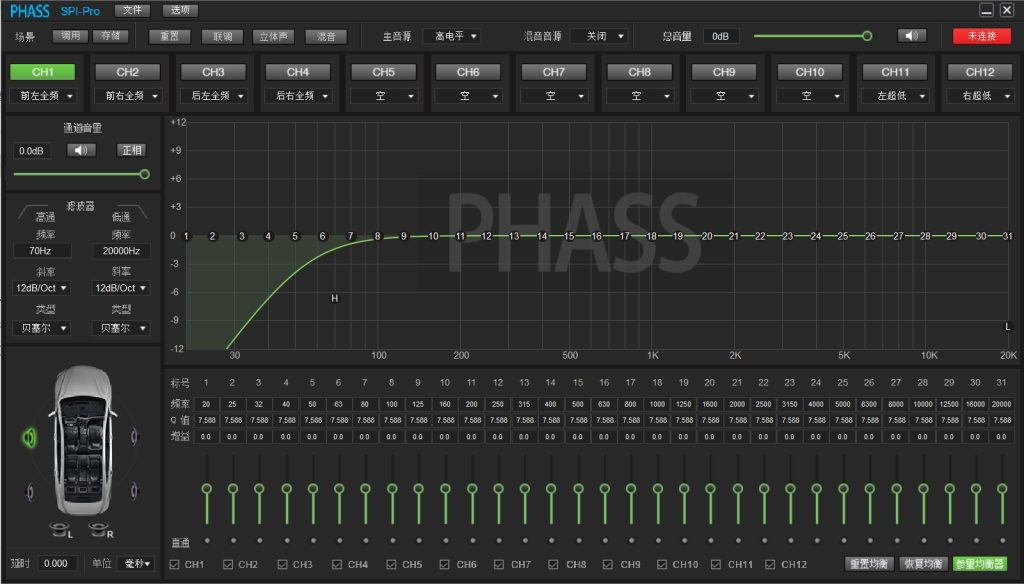Open the 混音音源 关闭 dropdown
Viewport: 1024px width, 584px height.
(600, 36)
